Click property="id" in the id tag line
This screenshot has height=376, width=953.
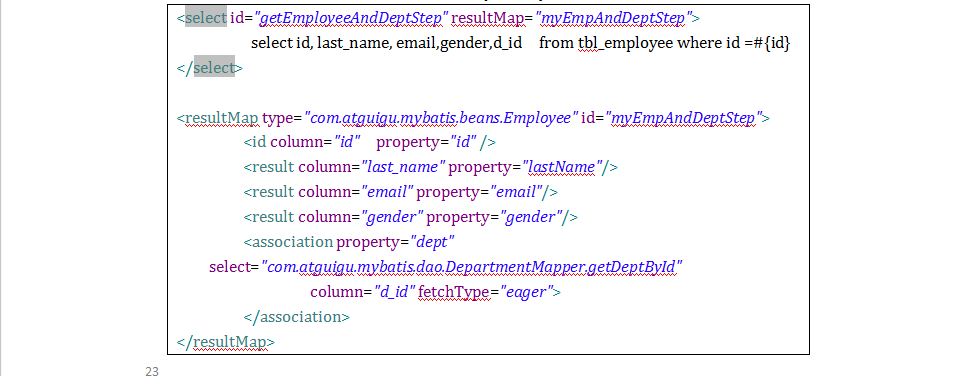(427, 143)
